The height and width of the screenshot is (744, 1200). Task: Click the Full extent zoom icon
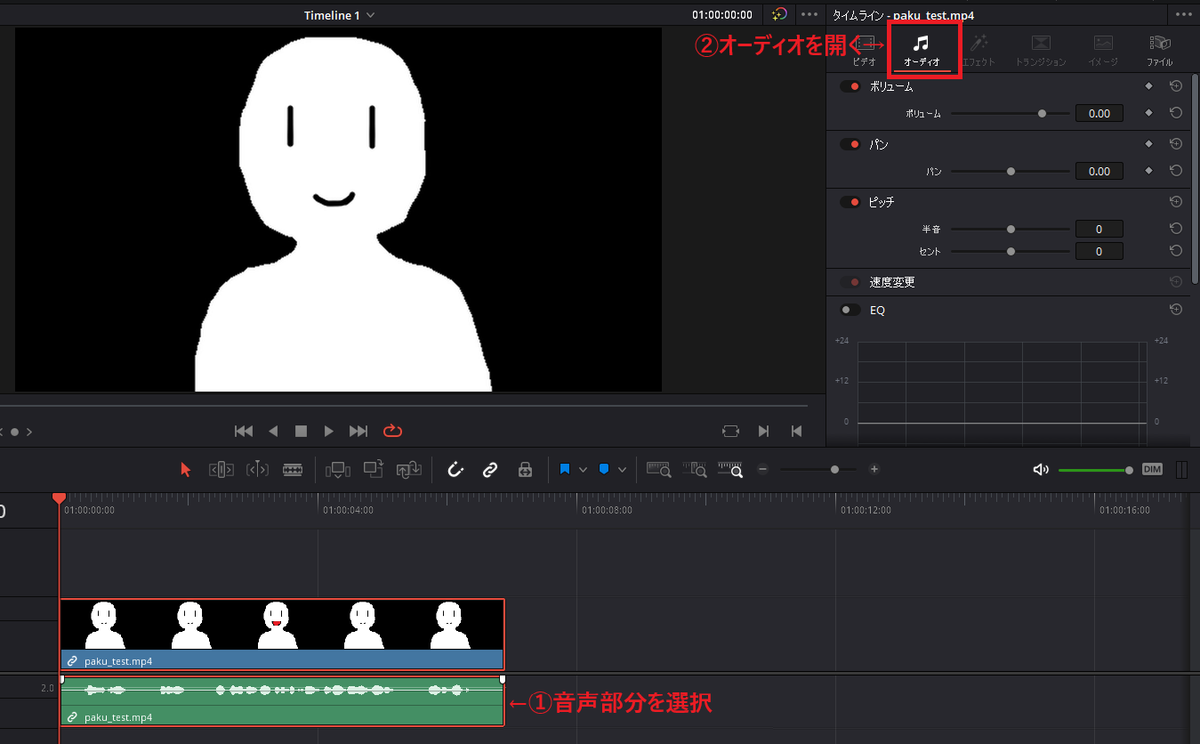[659, 469]
